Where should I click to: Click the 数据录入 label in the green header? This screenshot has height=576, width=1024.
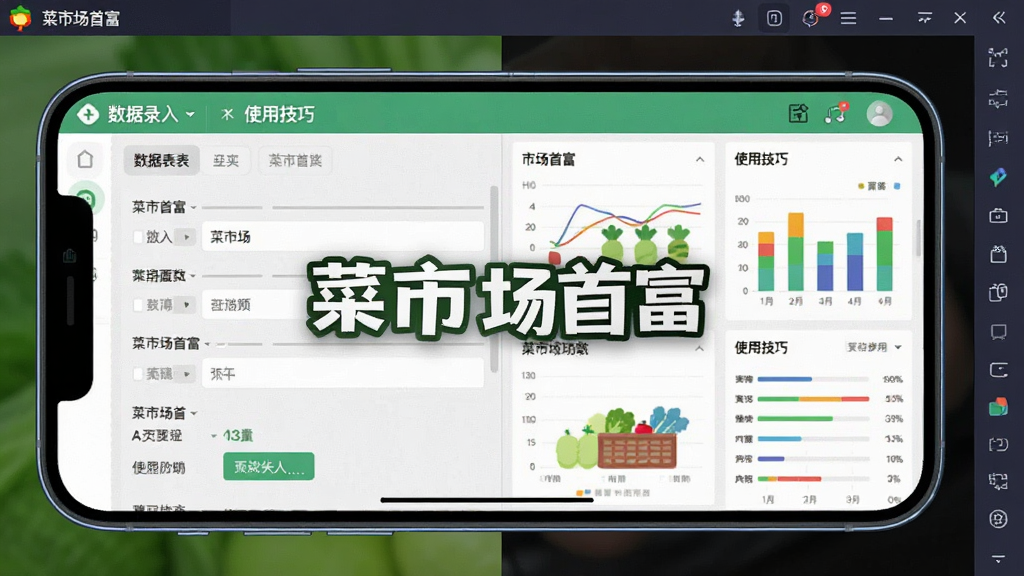click(143, 114)
